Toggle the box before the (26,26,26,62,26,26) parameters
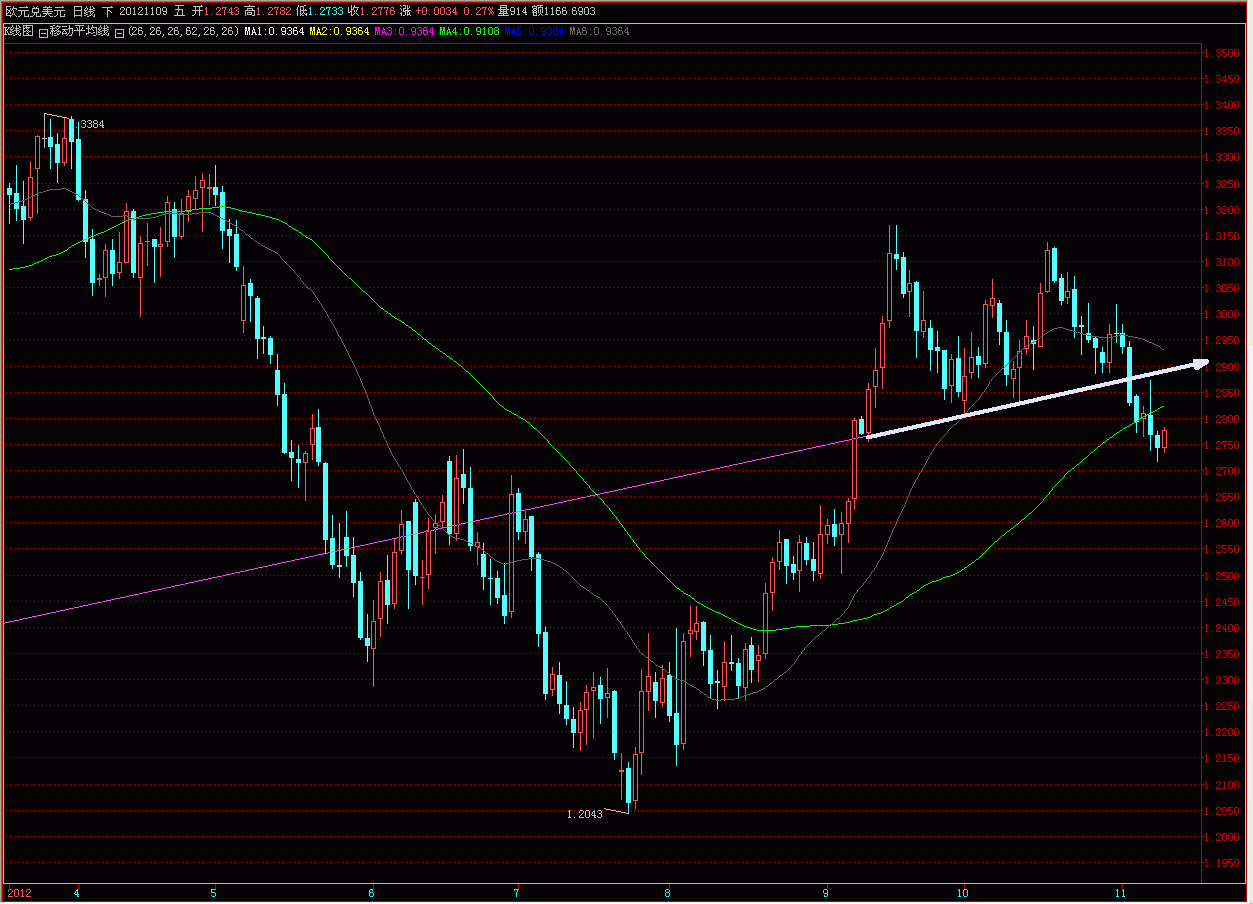 [119, 33]
